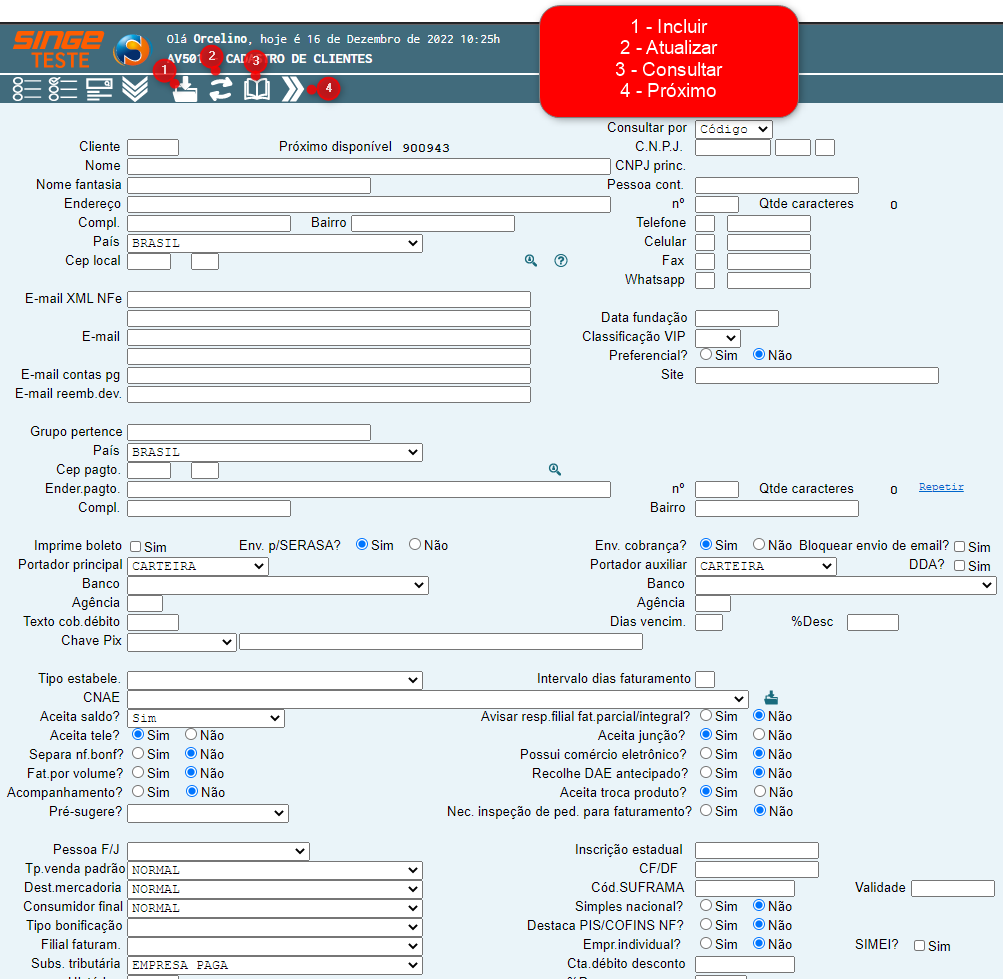
Task: Click the double down-chevrons toolbar icon
Action: (135, 89)
